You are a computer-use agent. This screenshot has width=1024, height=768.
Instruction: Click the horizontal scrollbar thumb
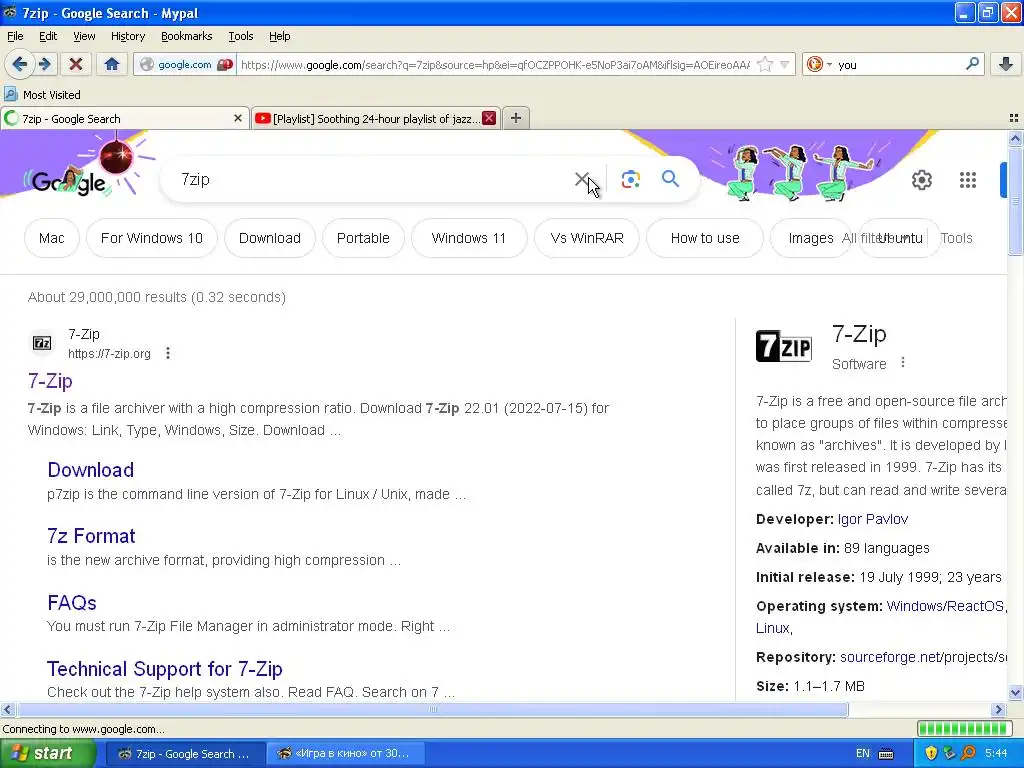click(432, 709)
